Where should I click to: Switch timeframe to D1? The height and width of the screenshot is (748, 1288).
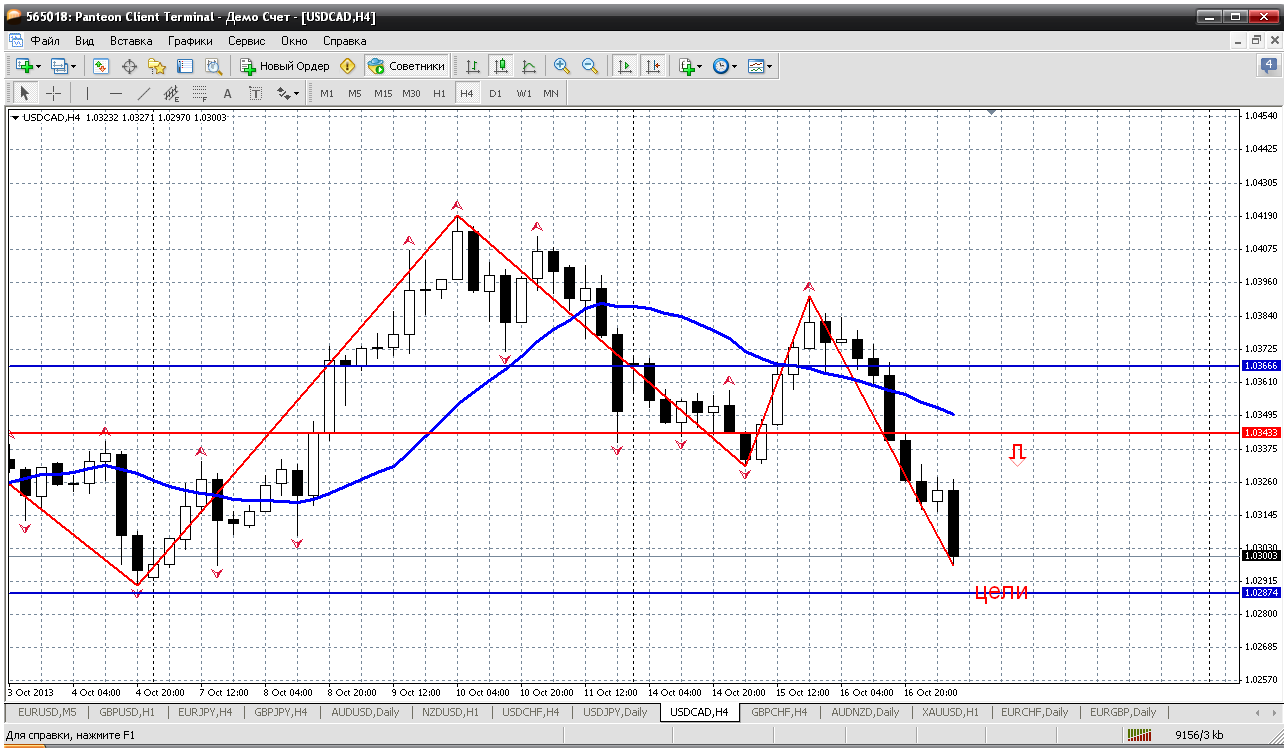tap(495, 93)
